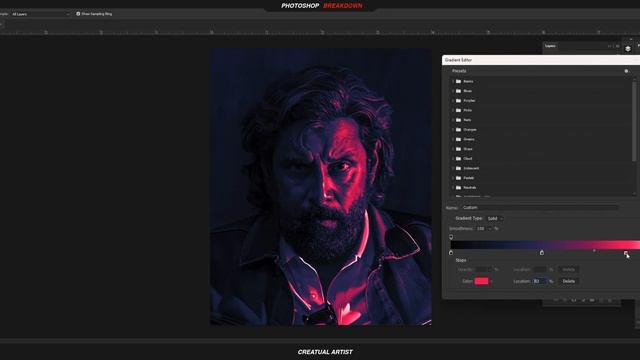Select the Iridescent preset label text
640x360 pixels.
pos(471,168)
